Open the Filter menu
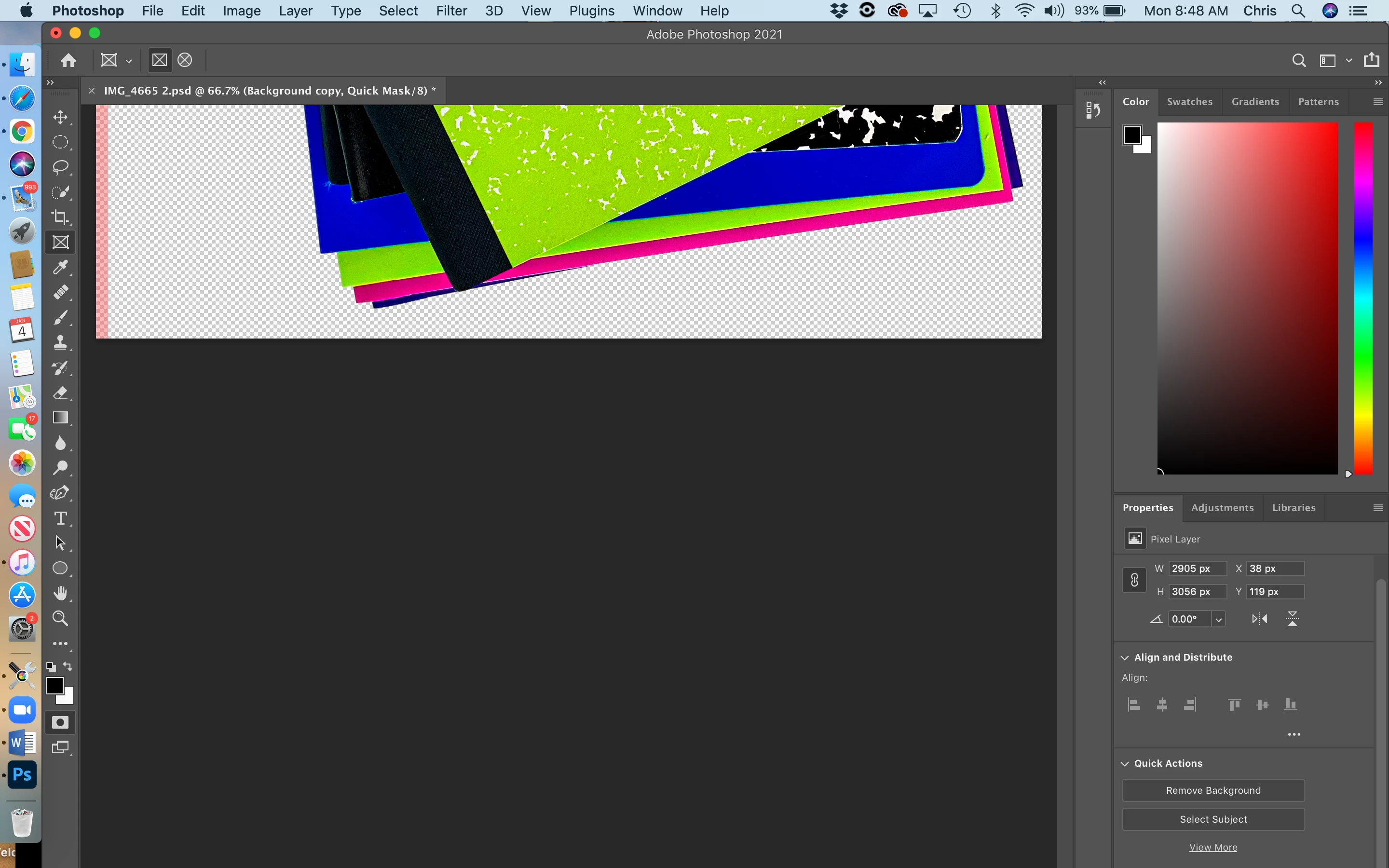1389x868 pixels. point(451,11)
